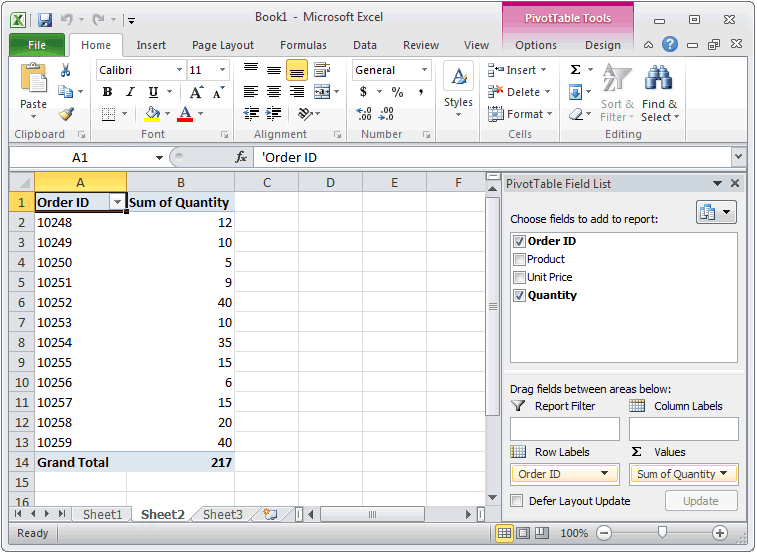757x553 pixels.
Task: Apply Percent Style number format
Action: [x=397, y=92]
